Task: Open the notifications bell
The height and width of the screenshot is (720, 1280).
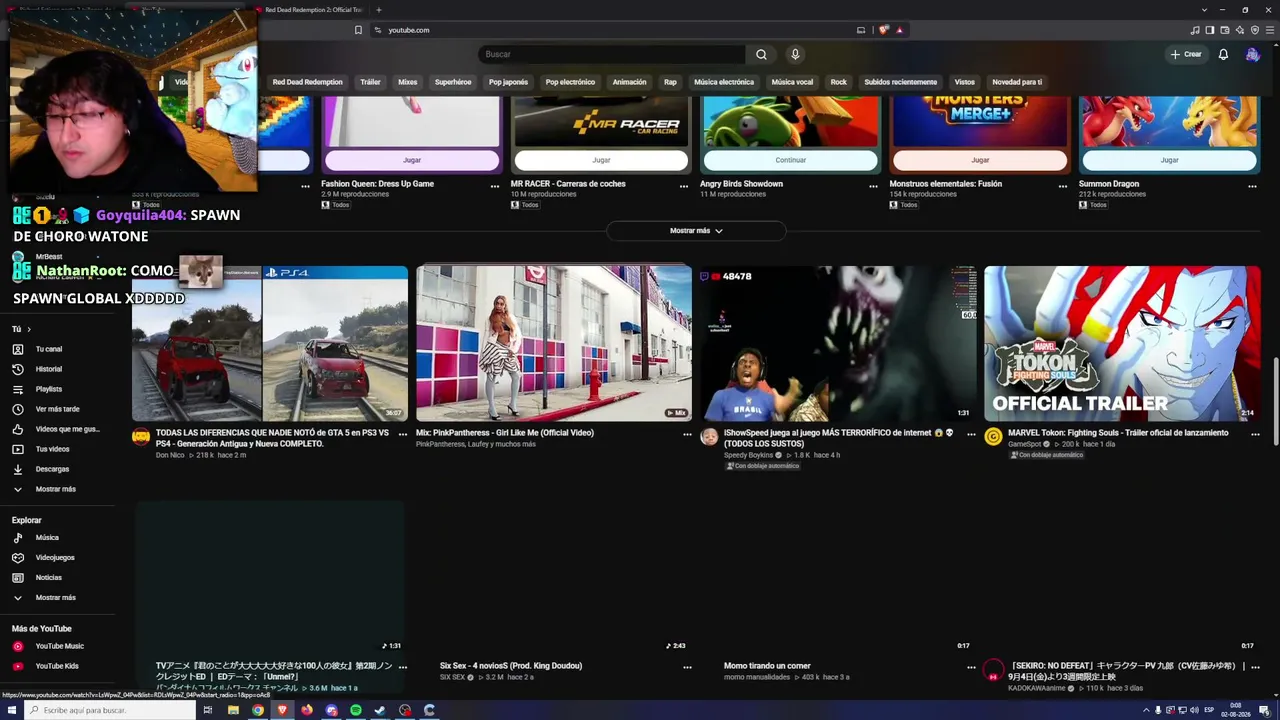Action: [1223, 54]
